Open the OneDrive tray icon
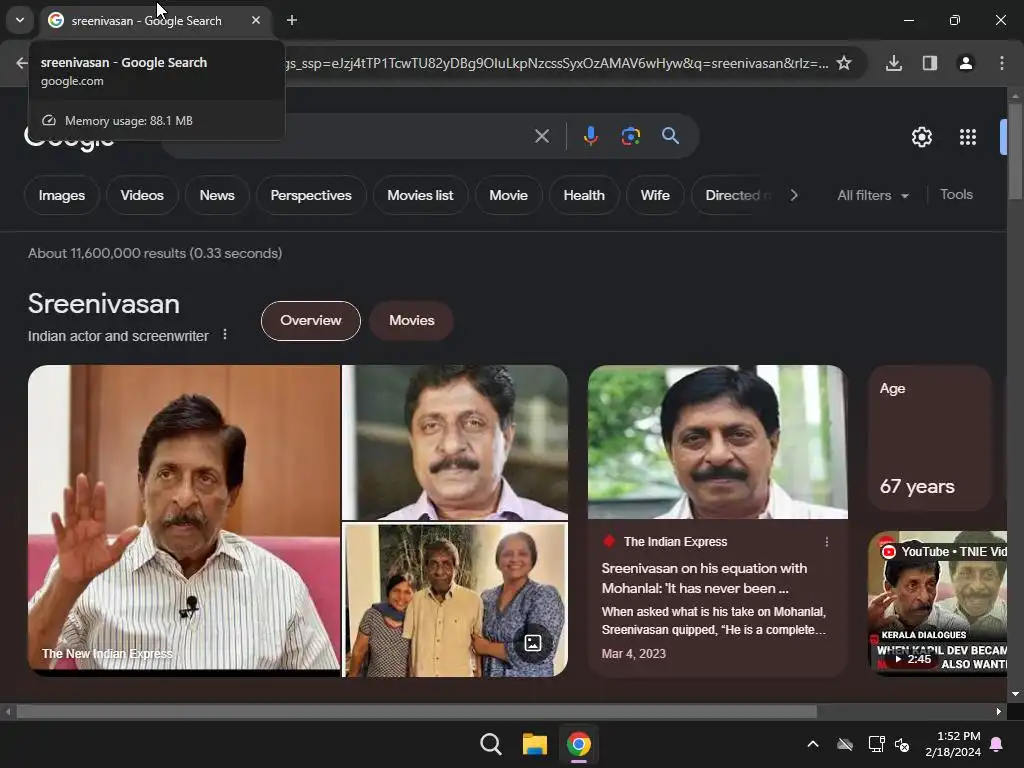The image size is (1024, 768). 845,744
